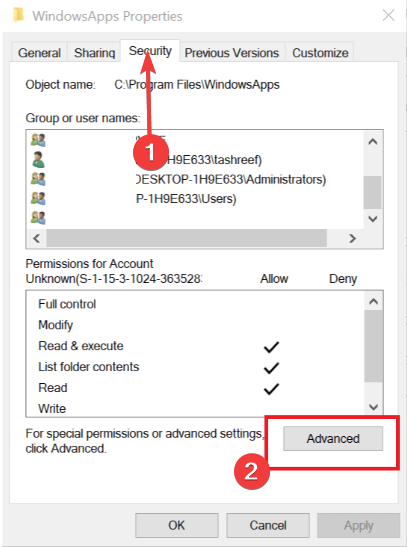Click the Modify permission row
The image size is (407, 547).
pyautogui.click(x=195, y=325)
